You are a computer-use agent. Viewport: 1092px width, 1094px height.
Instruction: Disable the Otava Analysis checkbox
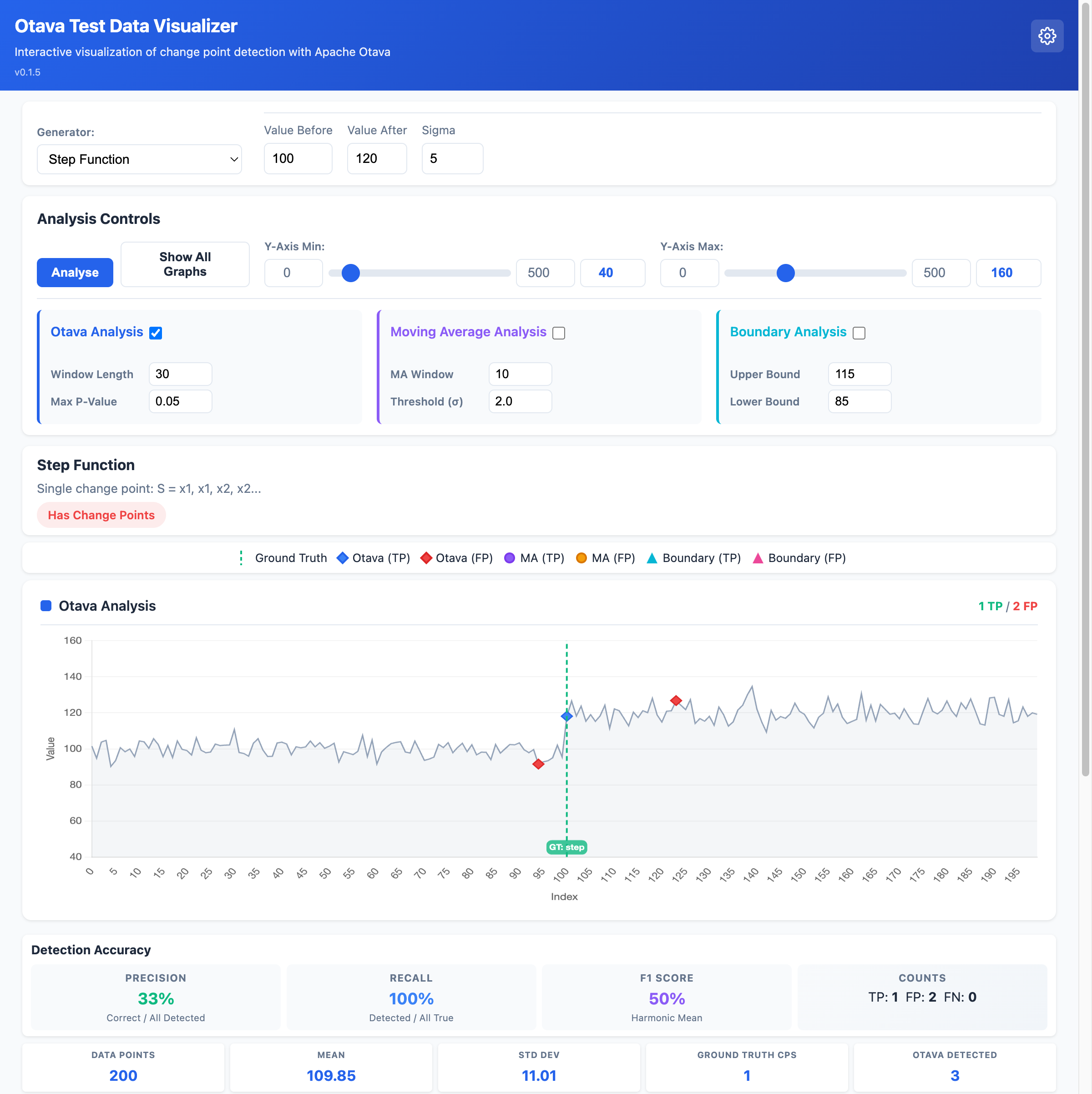point(156,333)
